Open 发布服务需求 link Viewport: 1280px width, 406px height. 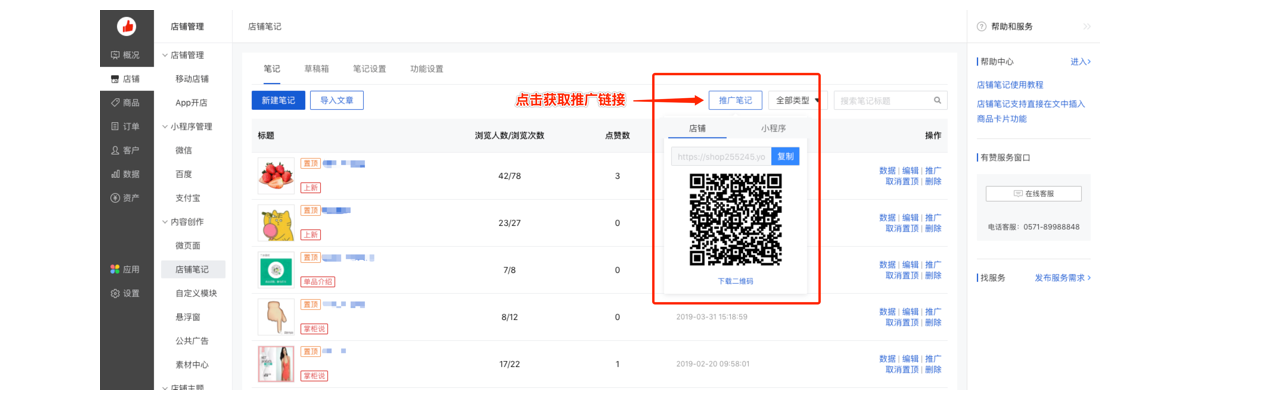tap(1062, 277)
